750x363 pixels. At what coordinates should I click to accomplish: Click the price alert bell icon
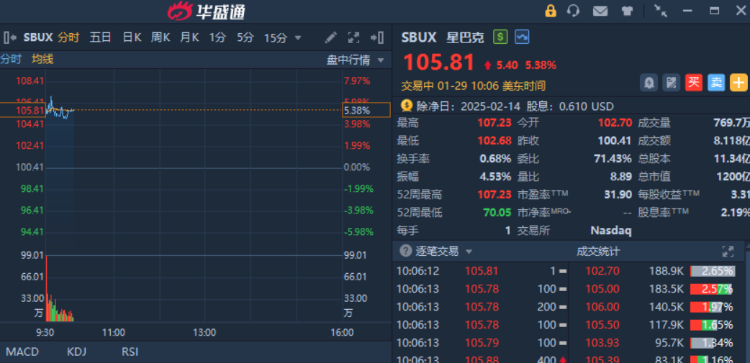[649, 83]
